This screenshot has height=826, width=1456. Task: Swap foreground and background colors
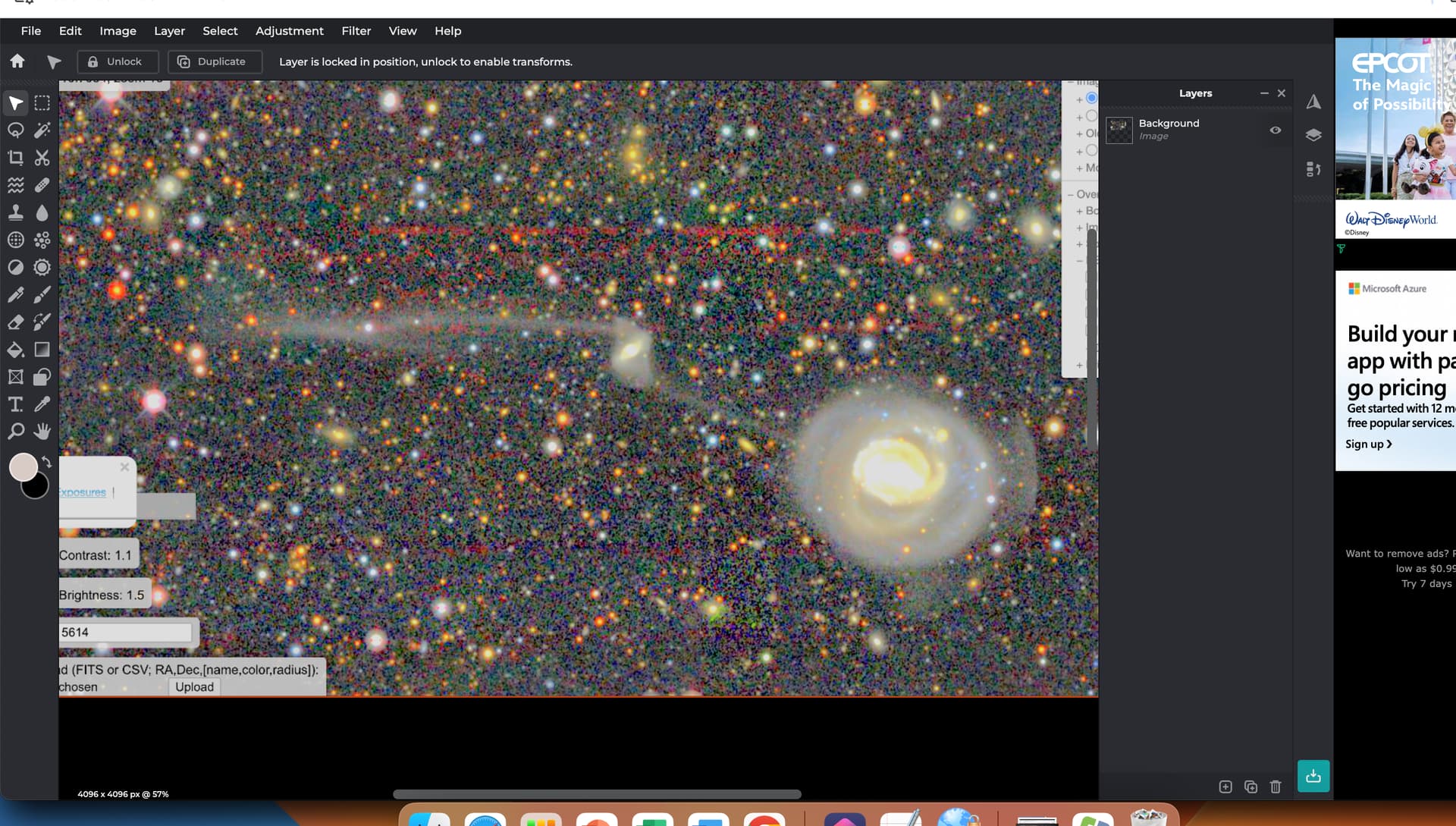[x=47, y=462]
